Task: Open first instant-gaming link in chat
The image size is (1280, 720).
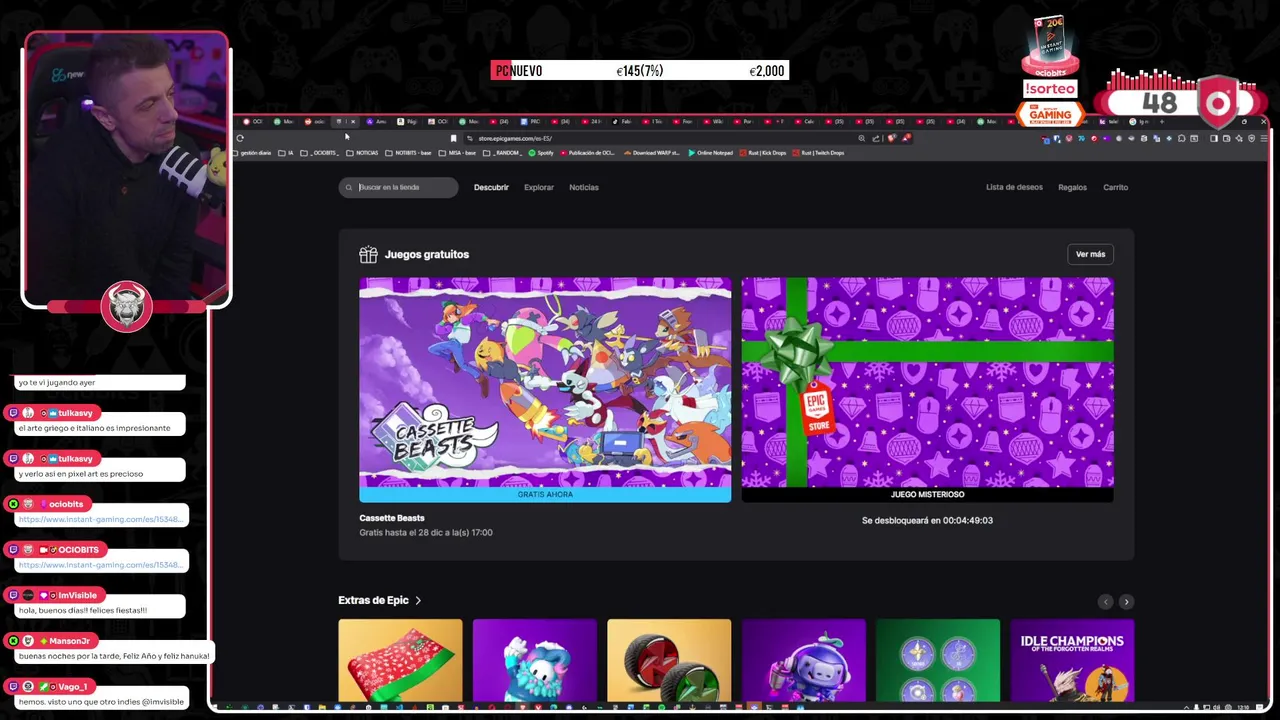Action: (x=100, y=519)
